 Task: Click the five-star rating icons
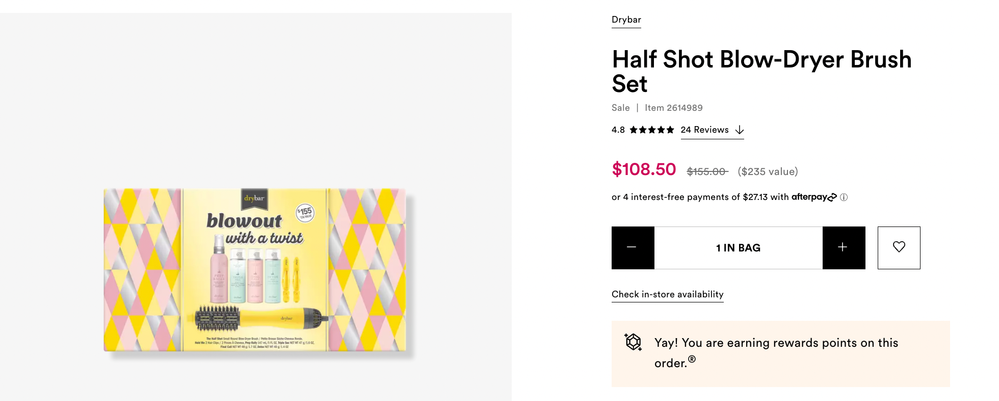653,130
